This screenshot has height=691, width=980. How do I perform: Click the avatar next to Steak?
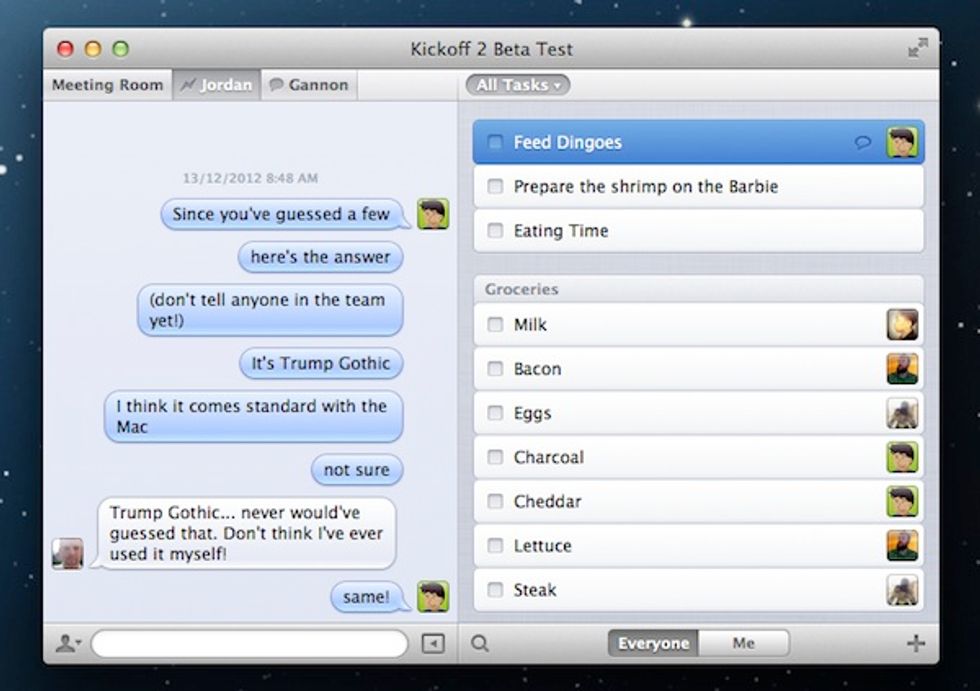click(902, 590)
